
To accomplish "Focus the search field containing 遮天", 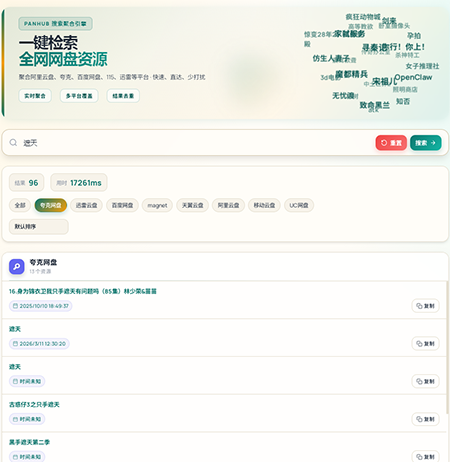I will click(197, 143).
